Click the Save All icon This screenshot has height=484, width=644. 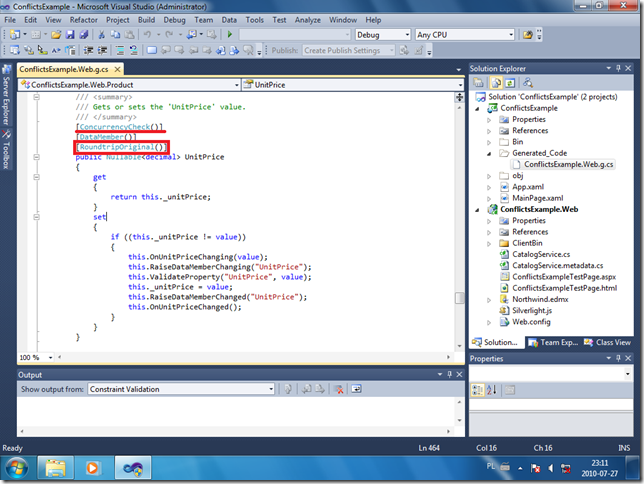83,35
